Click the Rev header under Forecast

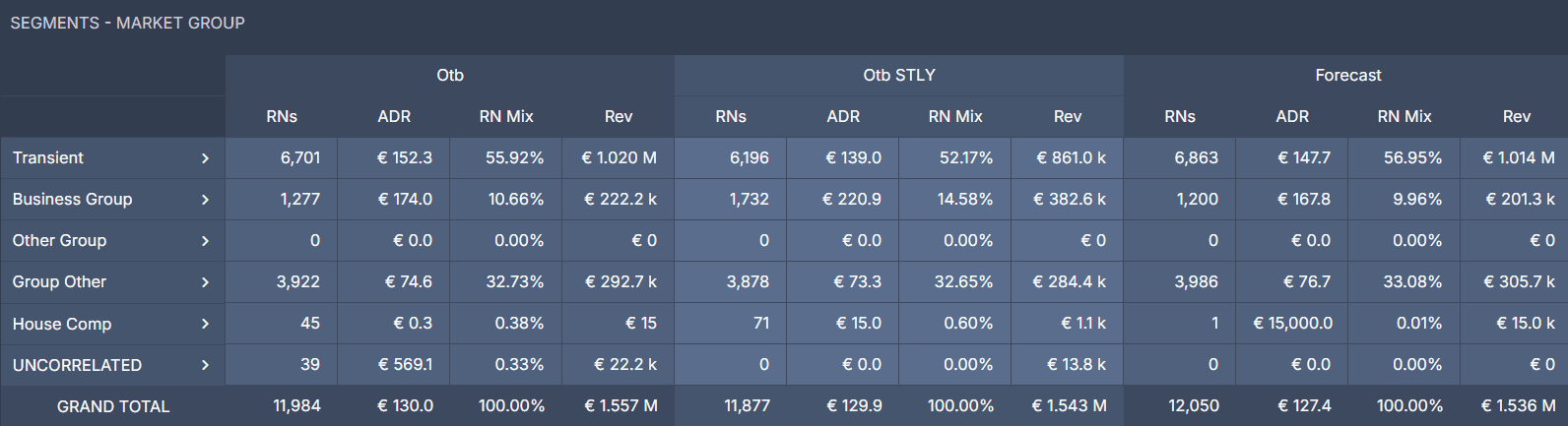(x=1517, y=117)
